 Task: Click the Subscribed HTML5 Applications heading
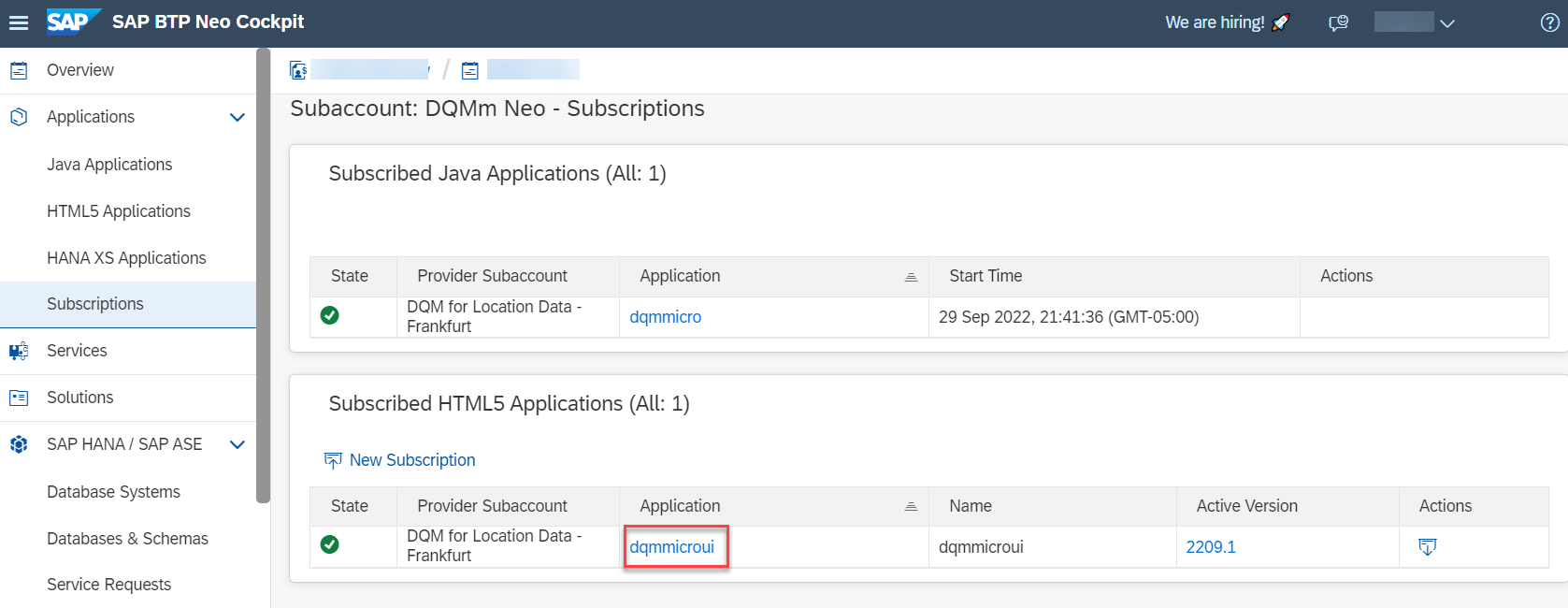tap(509, 404)
